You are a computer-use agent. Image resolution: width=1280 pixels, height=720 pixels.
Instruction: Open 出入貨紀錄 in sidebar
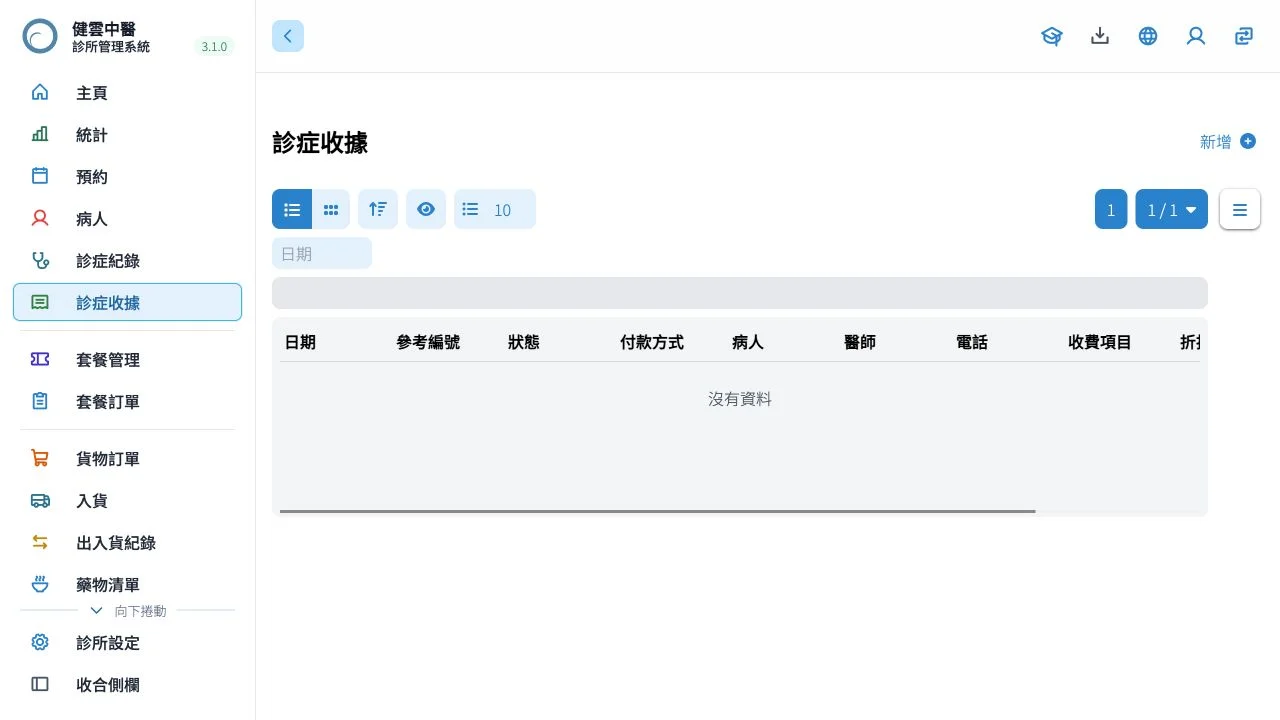(x=127, y=543)
